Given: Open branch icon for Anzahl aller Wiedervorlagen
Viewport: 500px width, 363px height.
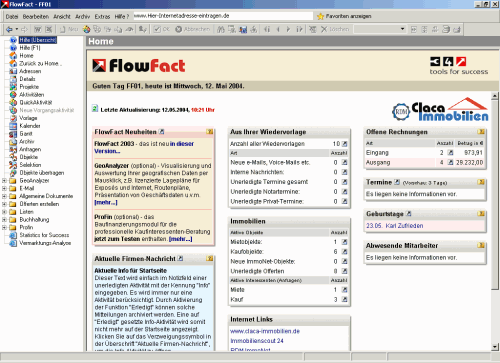Looking at the screenshot, I should tap(345, 144).
